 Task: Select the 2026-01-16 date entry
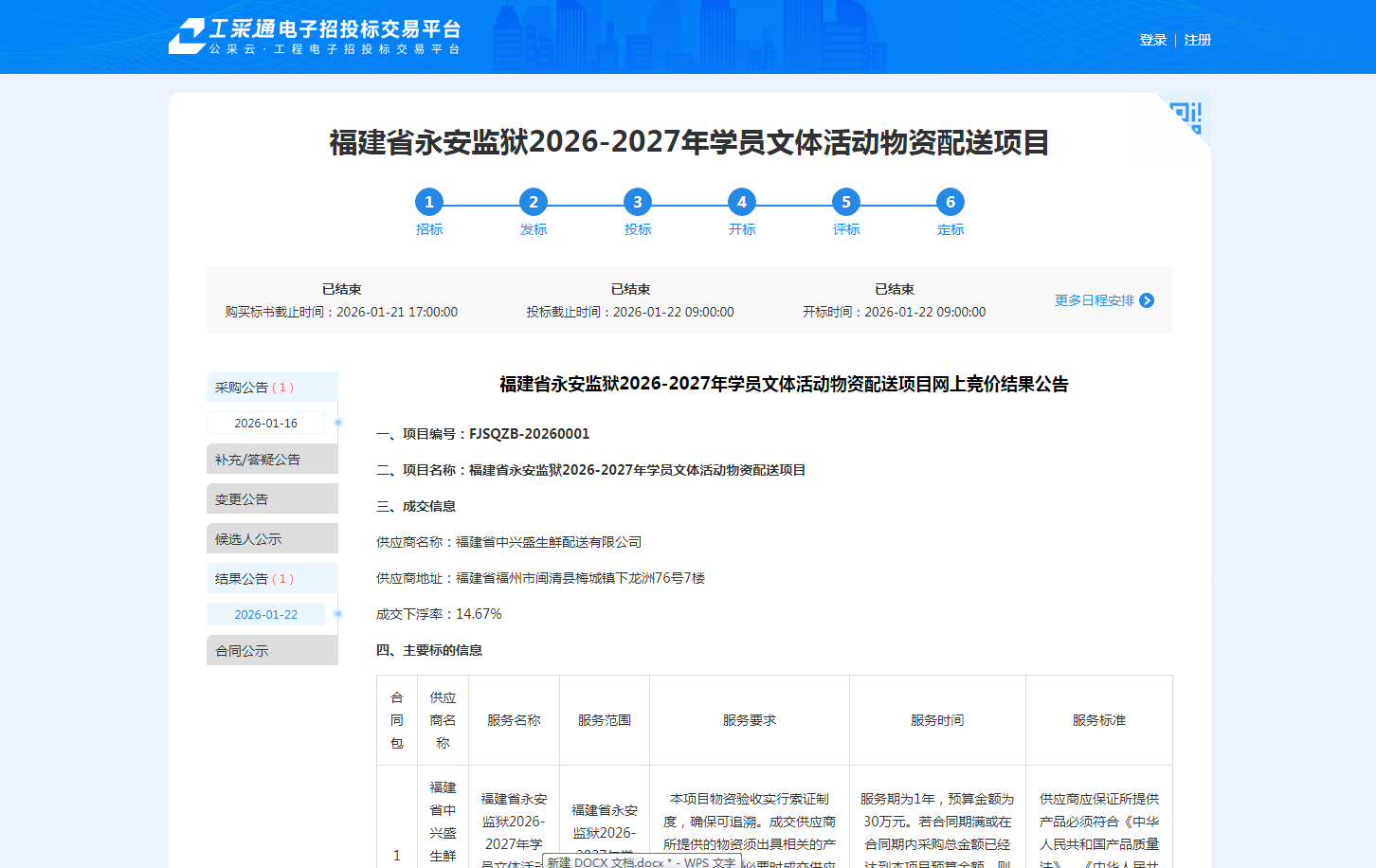coord(266,424)
